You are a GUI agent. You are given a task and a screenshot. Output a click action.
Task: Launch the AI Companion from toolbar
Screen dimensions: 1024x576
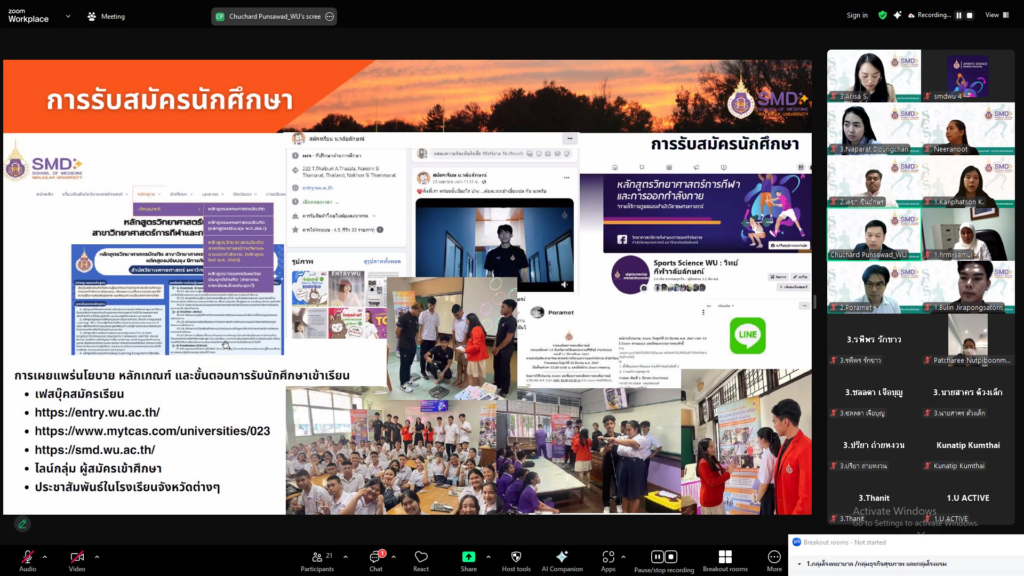click(562, 560)
